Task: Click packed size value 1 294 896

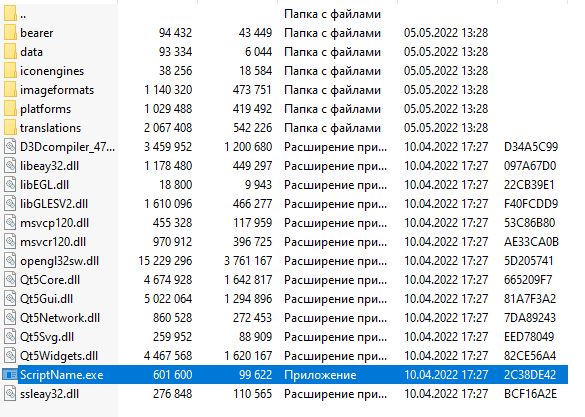Action: click(248, 299)
